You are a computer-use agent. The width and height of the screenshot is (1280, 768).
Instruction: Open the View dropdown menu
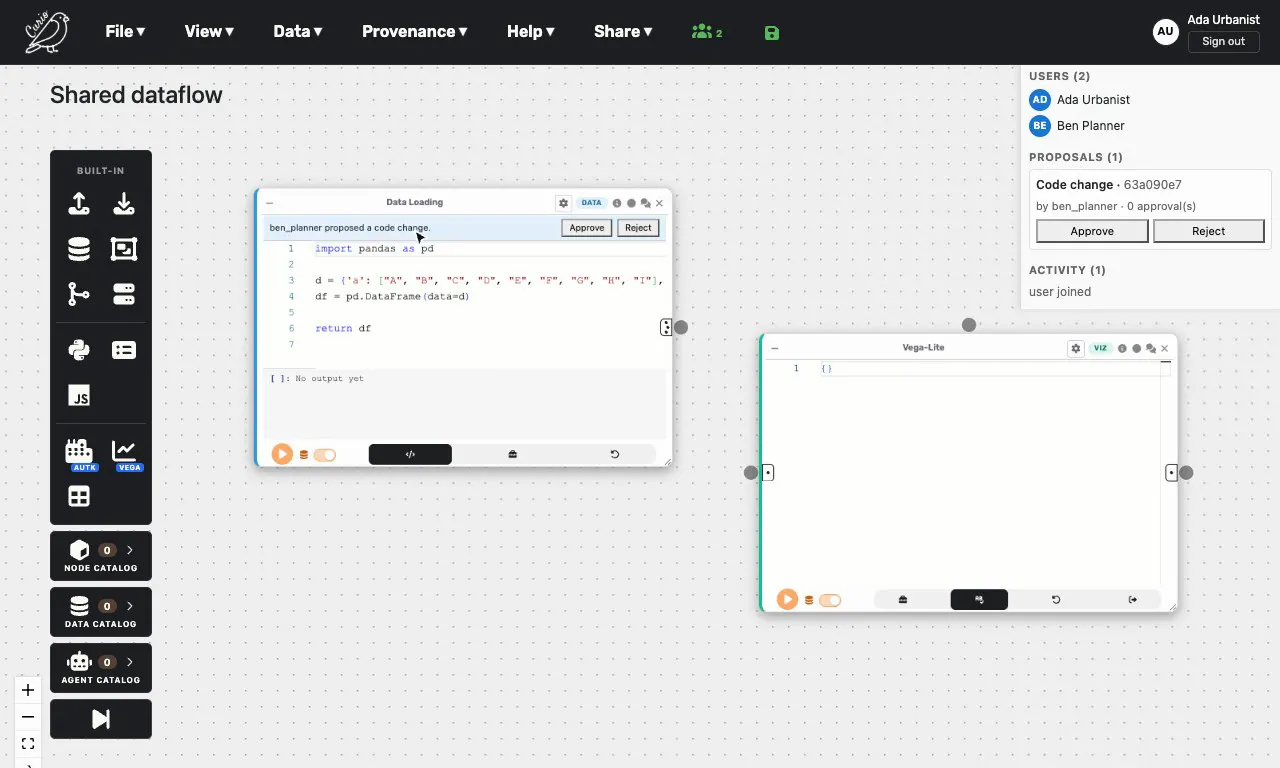[209, 31]
